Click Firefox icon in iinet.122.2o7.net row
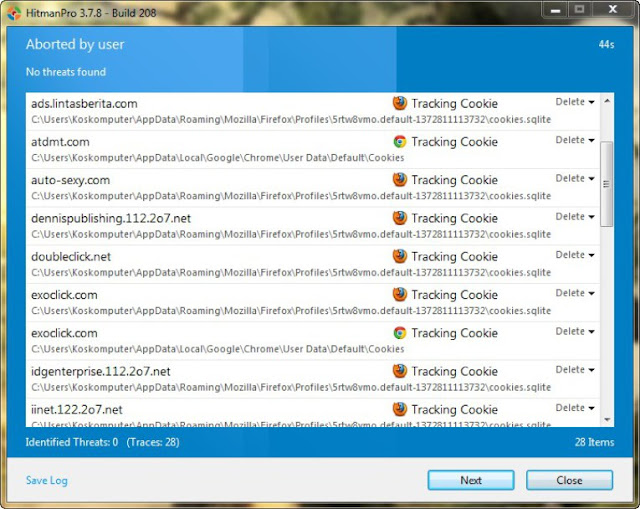 (x=400, y=409)
